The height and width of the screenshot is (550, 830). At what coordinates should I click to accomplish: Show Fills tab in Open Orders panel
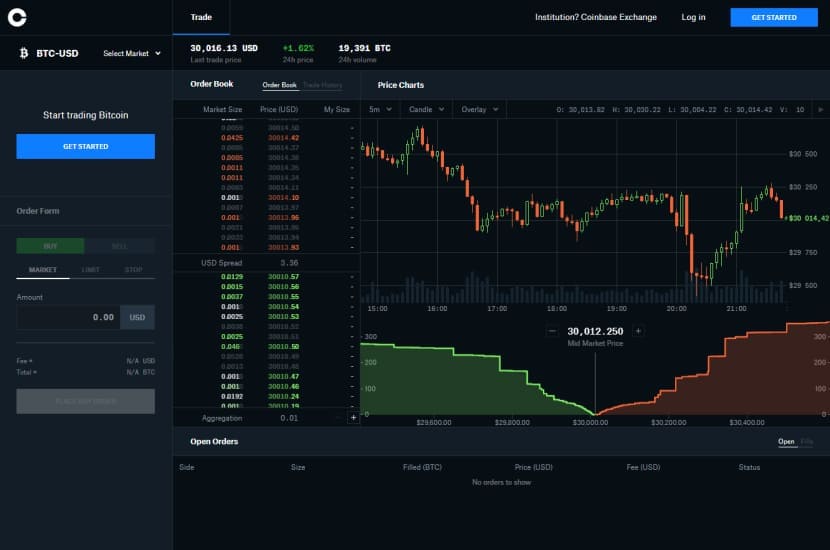[x=807, y=441]
